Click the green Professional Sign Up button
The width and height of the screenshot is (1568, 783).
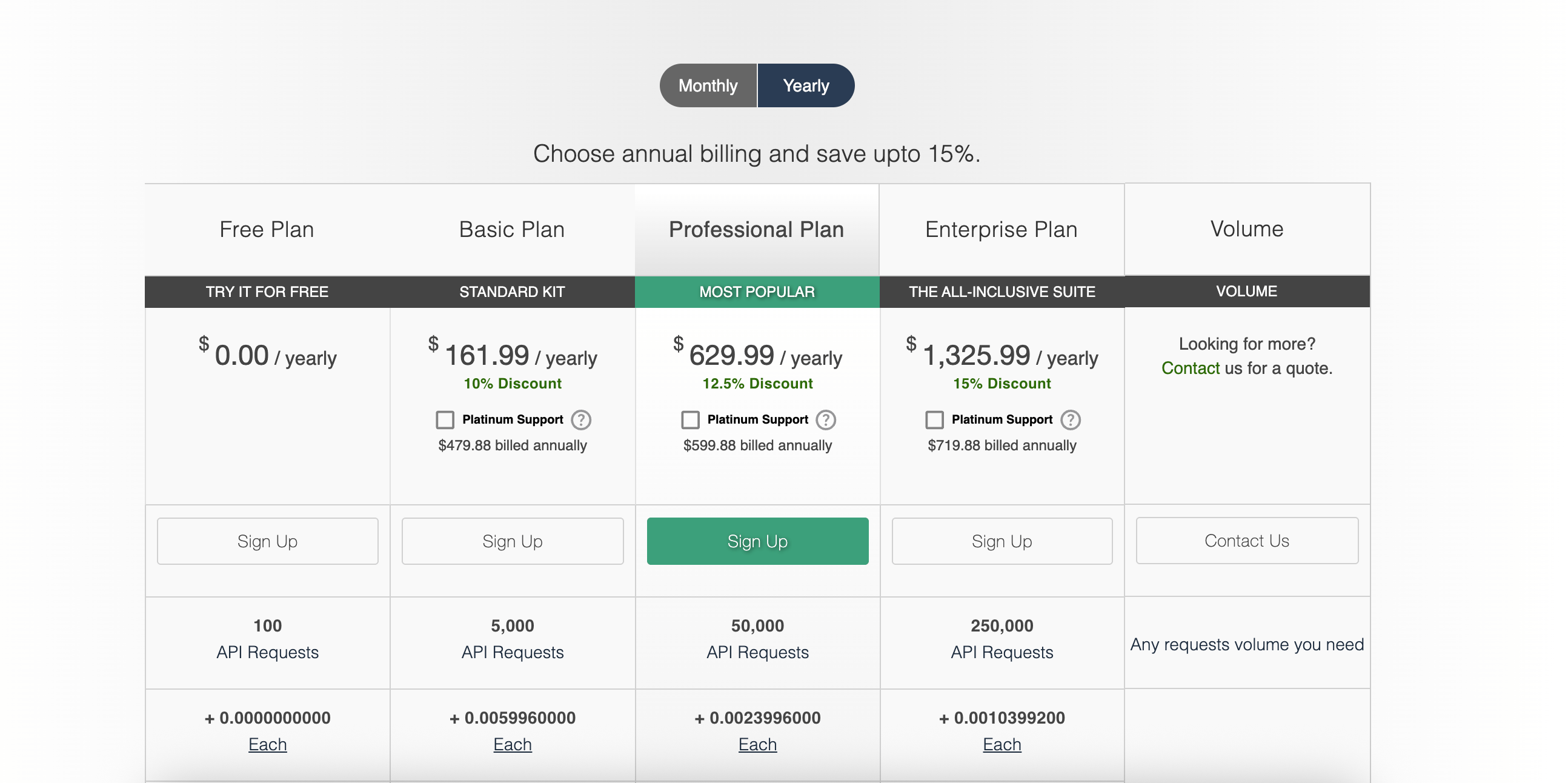pyautogui.click(x=757, y=541)
